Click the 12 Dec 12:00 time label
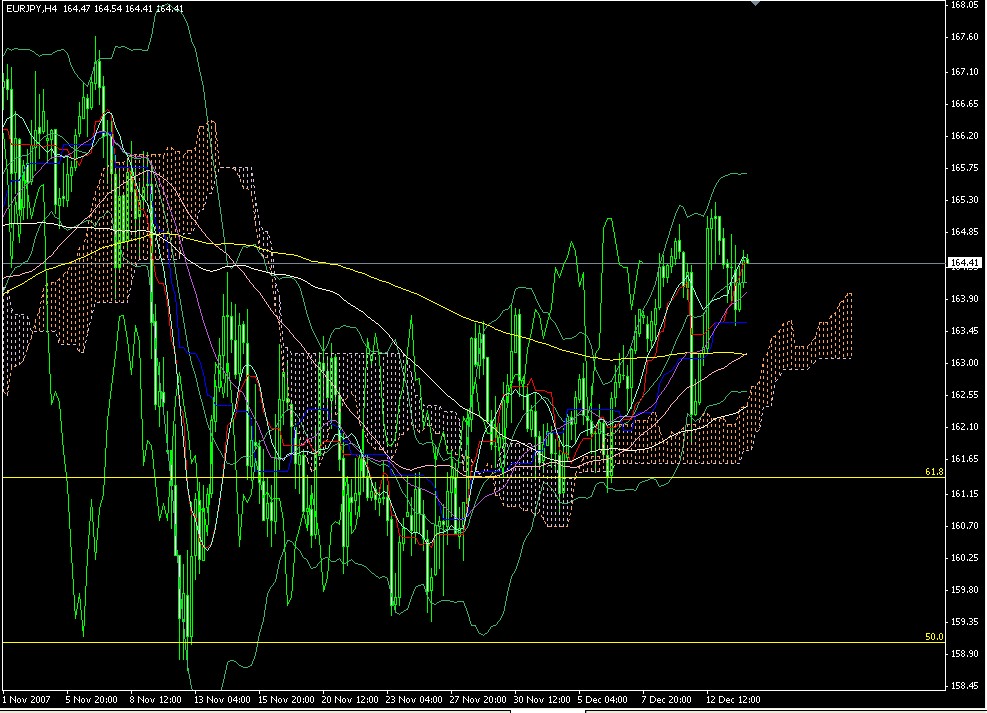The width and height of the screenshot is (987, 713). 733,700
